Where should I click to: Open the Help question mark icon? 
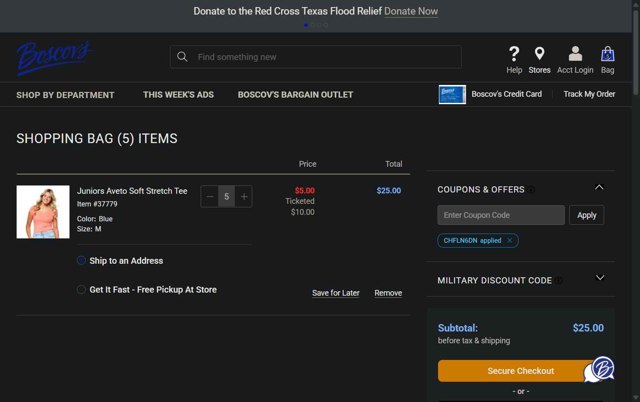514,53
